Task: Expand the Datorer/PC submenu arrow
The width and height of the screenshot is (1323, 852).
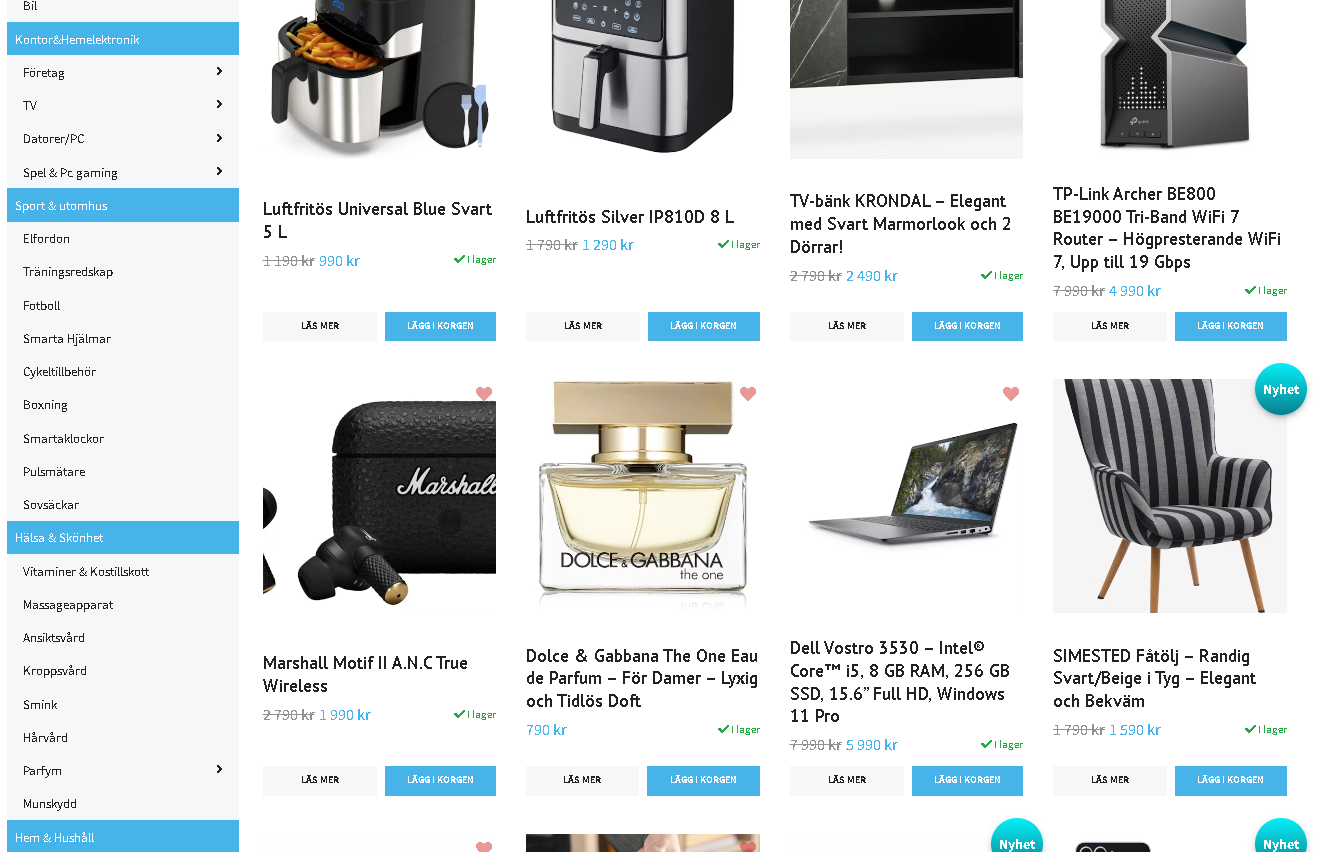Action: [219, 138]
